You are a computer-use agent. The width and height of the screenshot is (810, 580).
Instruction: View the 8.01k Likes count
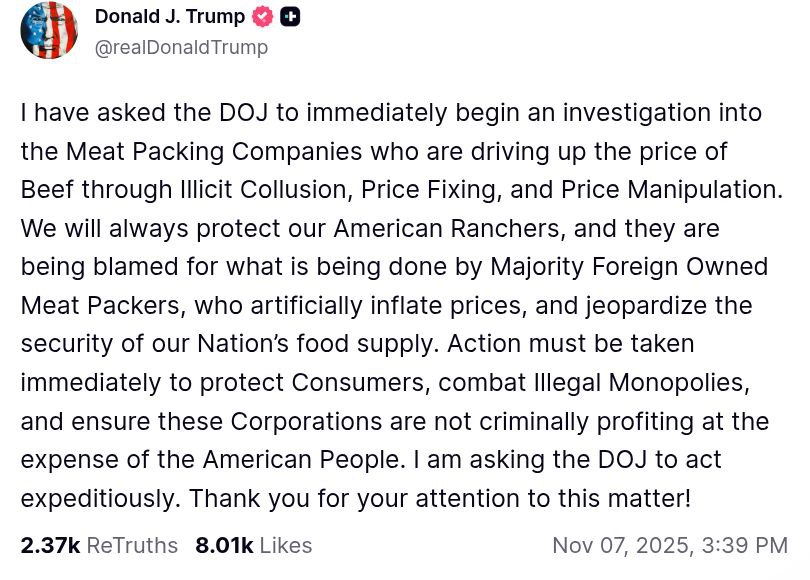coord(224,546)
